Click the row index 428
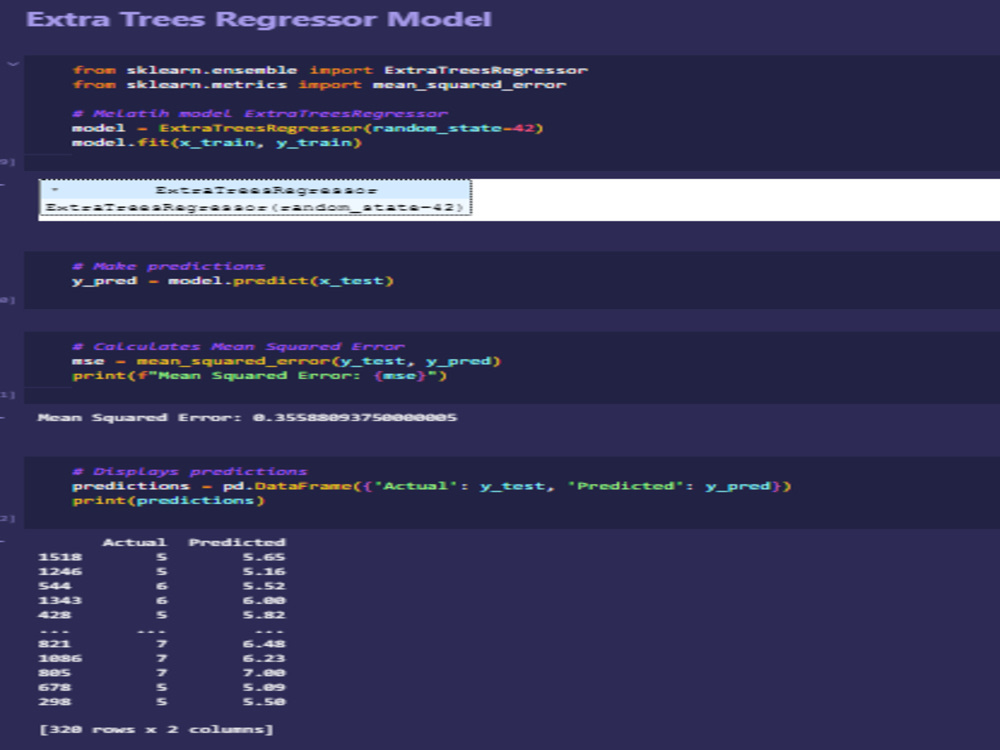The height and width of the screenshot is (750, 1000). click(55, 615)
